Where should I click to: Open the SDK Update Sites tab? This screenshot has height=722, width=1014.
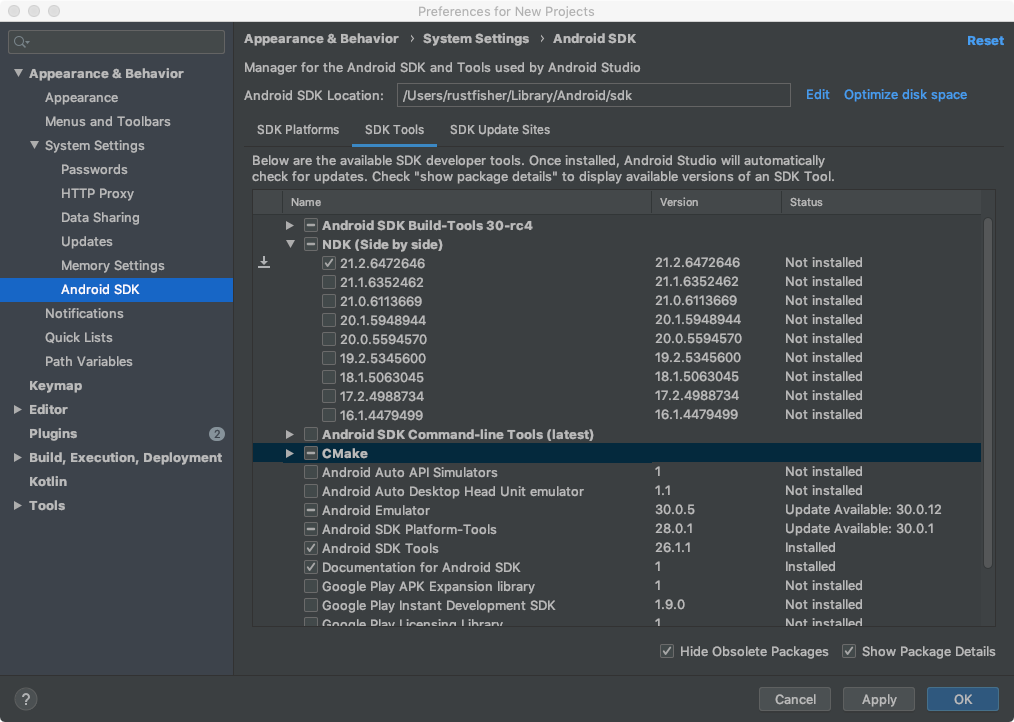pos(499,129)
